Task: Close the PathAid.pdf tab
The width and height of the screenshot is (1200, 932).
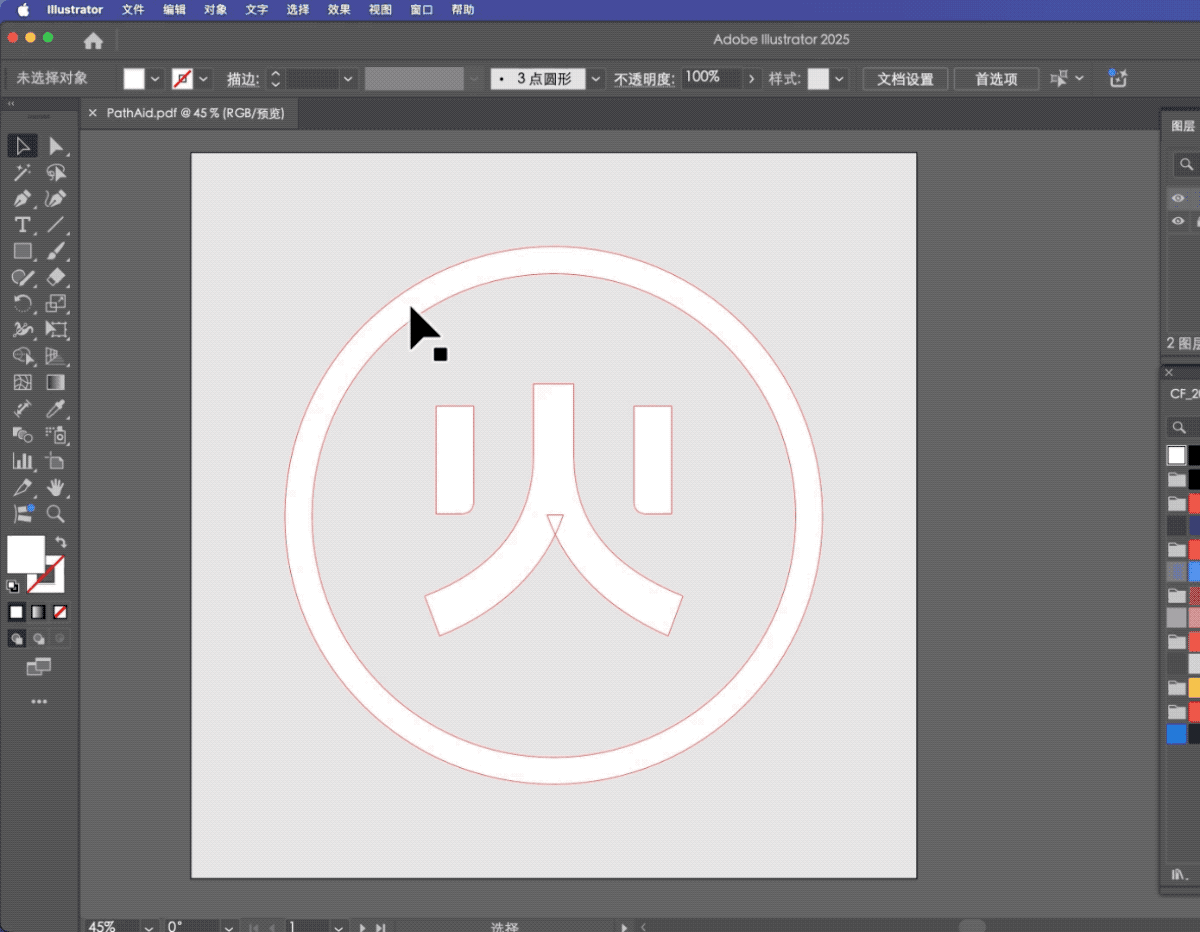Action: point(92,113)
